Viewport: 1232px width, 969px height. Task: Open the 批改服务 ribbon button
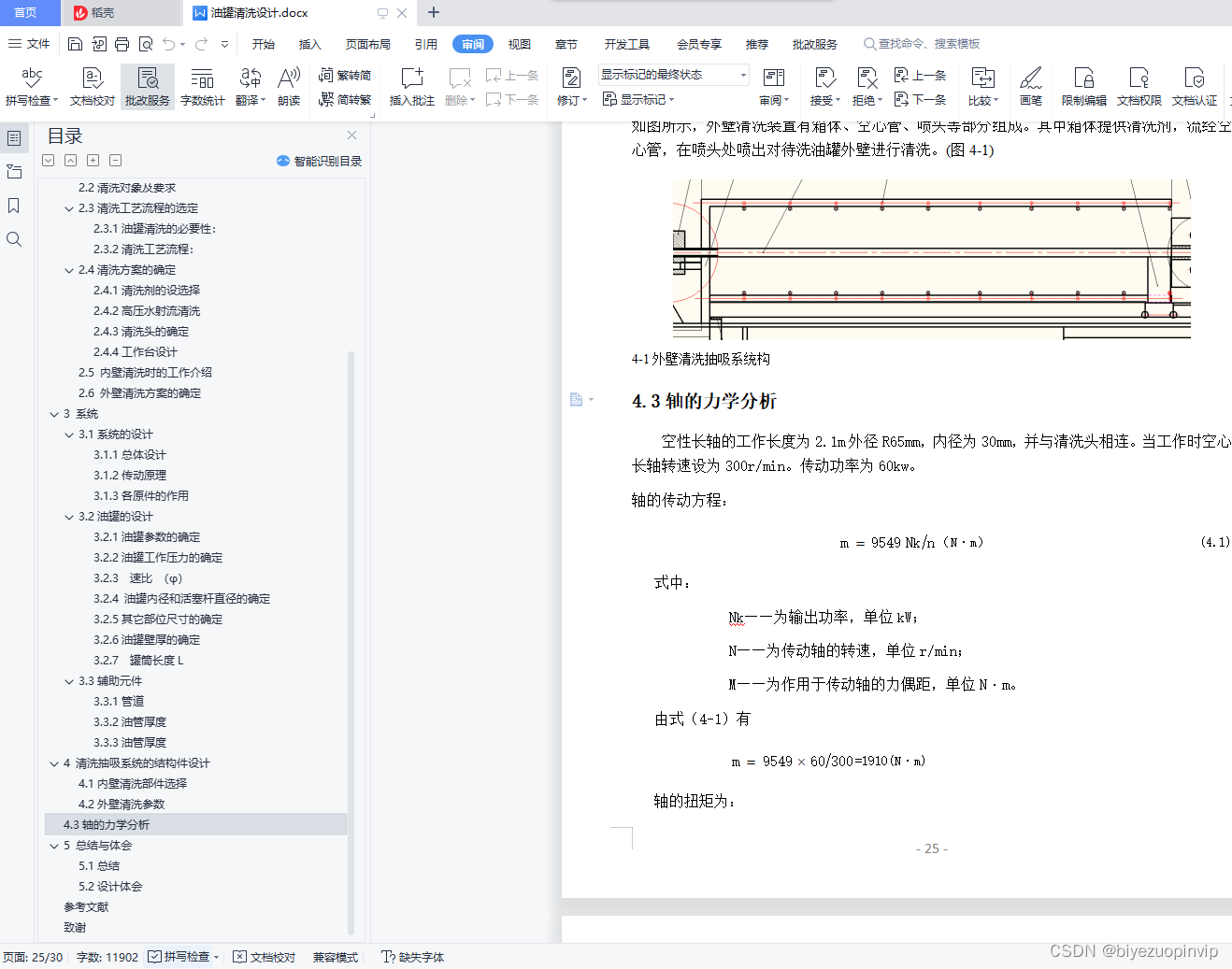[148, 87]
